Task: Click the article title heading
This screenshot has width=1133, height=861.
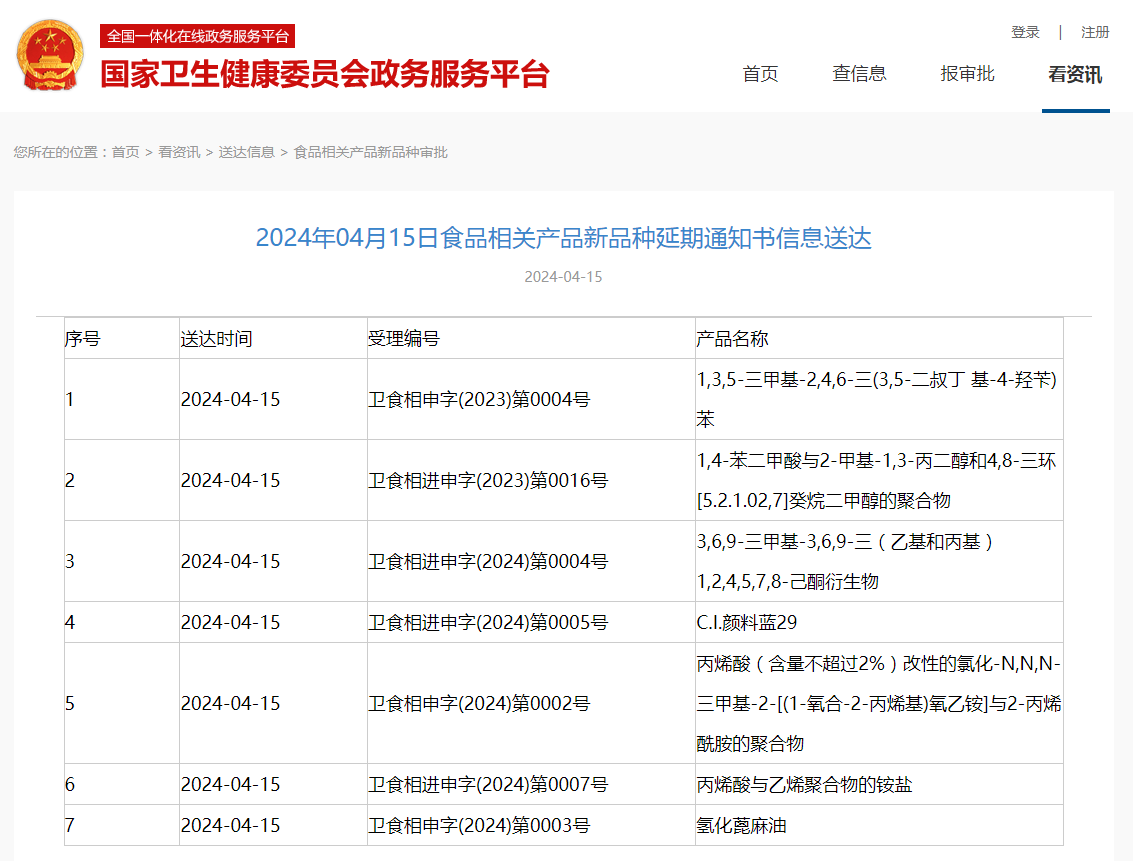Action: pyautogui.click(x=563, y=238)
